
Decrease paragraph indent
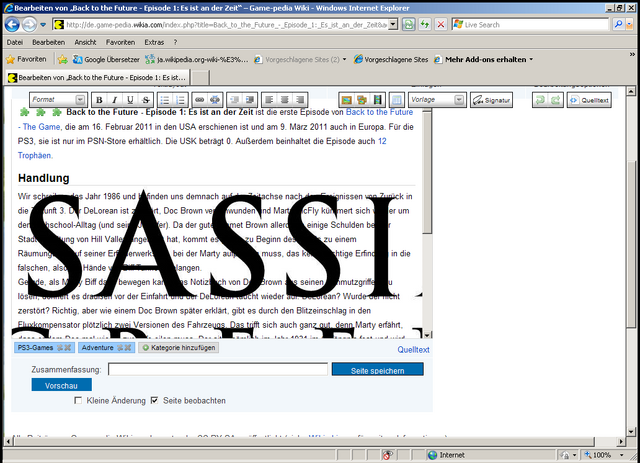tap(234, 100)
